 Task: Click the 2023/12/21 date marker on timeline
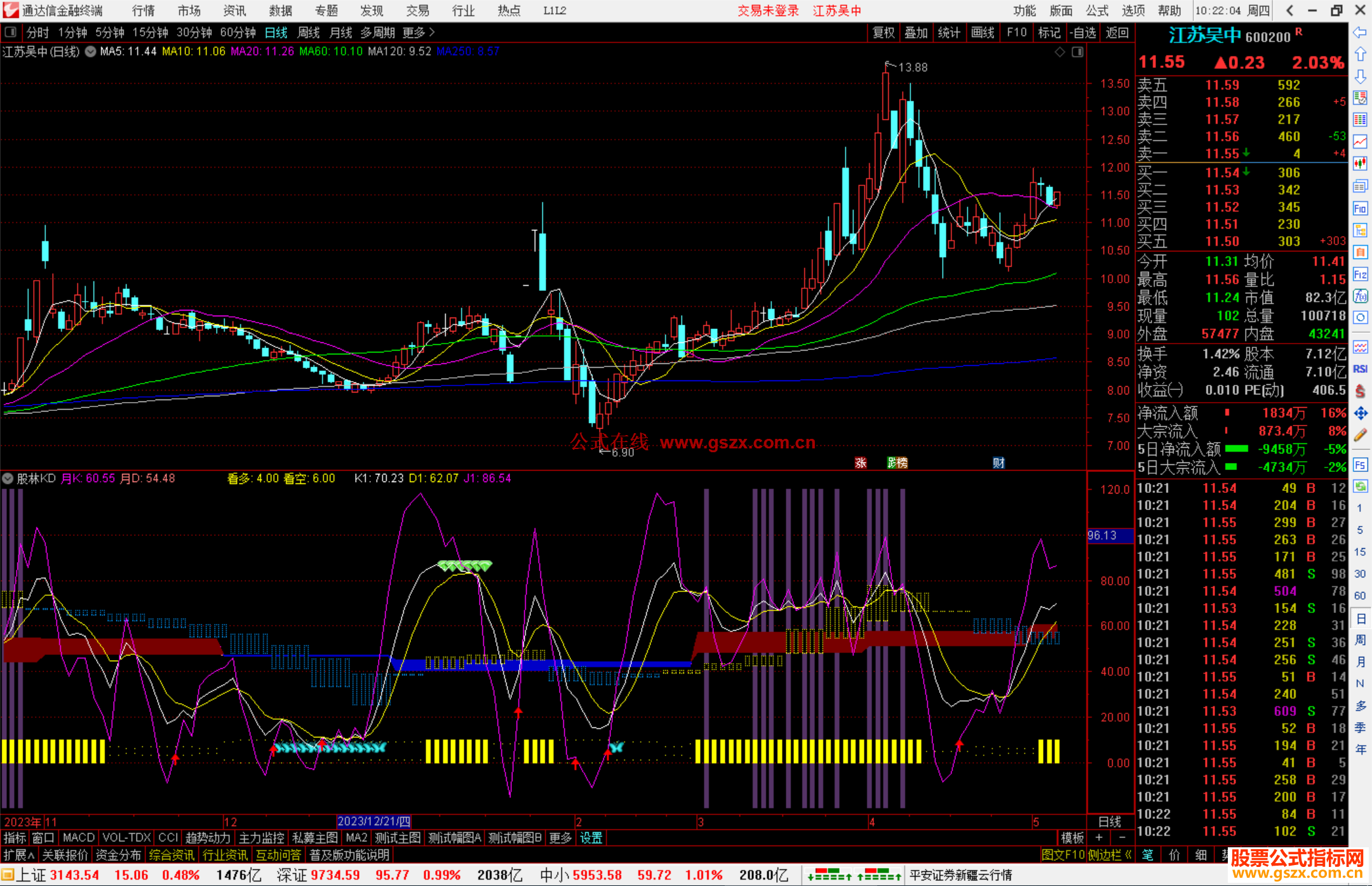[373, 821]
